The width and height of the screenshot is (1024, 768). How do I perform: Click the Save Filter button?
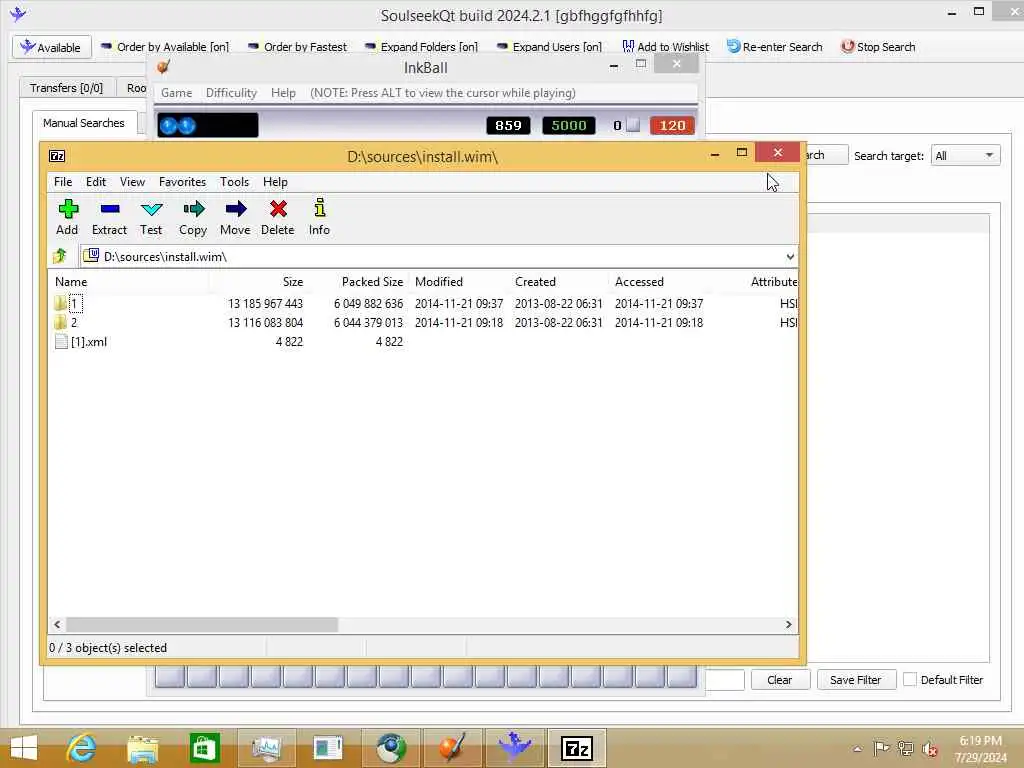[856, 680]
